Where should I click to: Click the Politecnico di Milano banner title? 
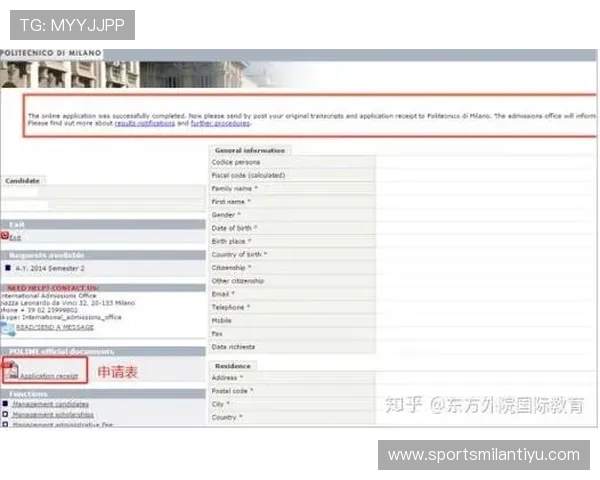point(51,53)
